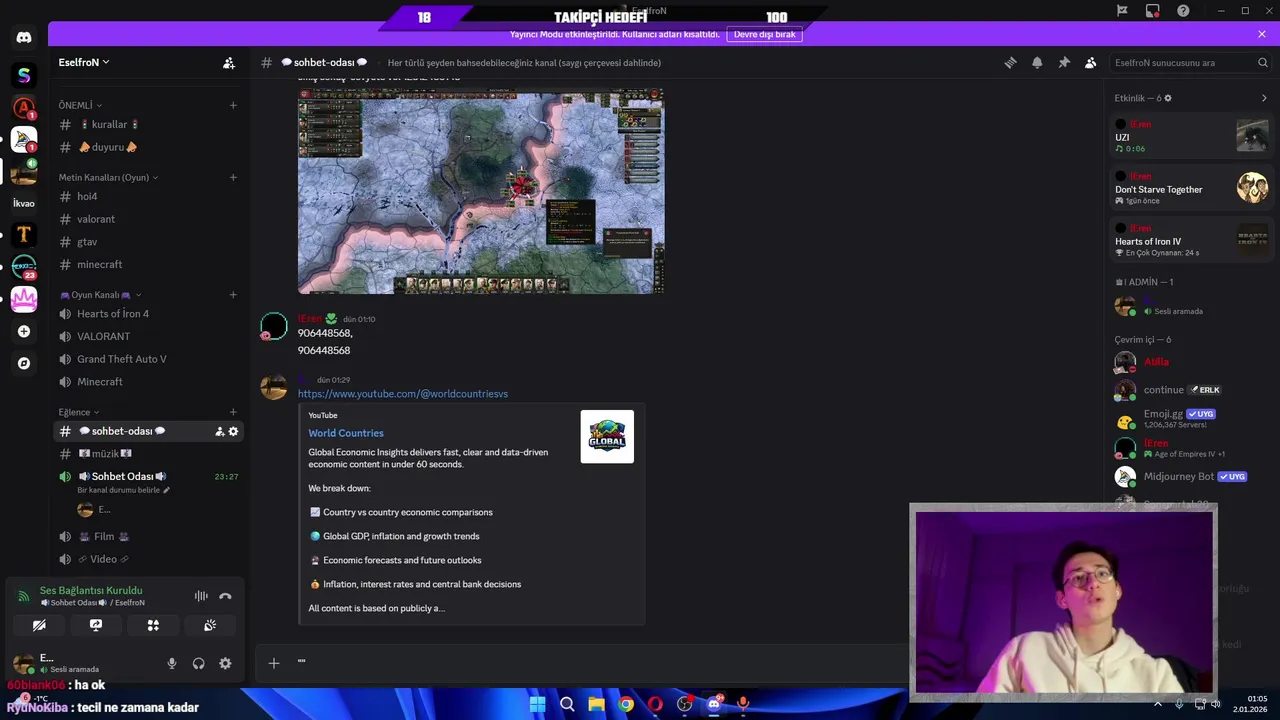Add channel to Metin Kanalları (Oyun)
Viewport: 1280px width, 720px height.
(x=233, y=177)
